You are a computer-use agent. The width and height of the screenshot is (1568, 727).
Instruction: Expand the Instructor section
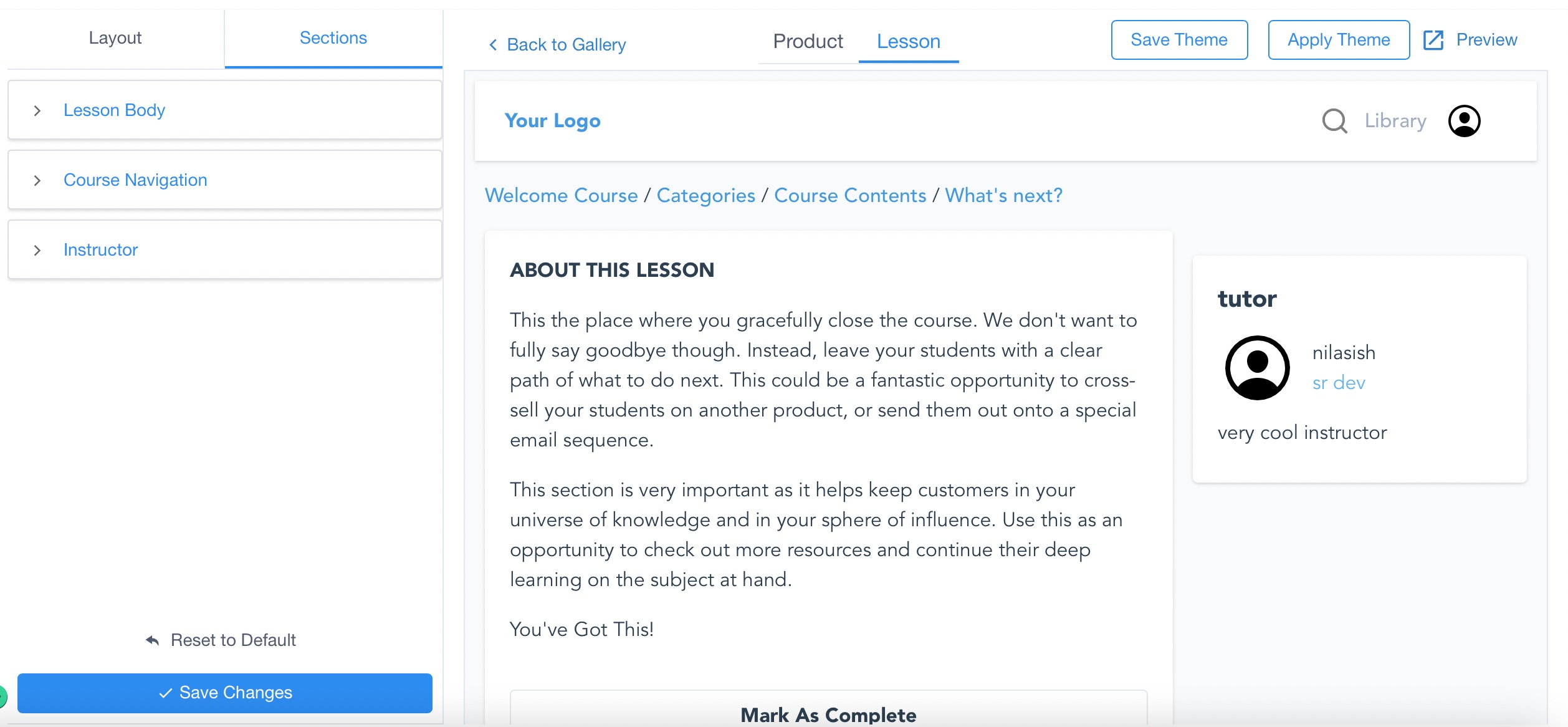click(x=224, y=249)
